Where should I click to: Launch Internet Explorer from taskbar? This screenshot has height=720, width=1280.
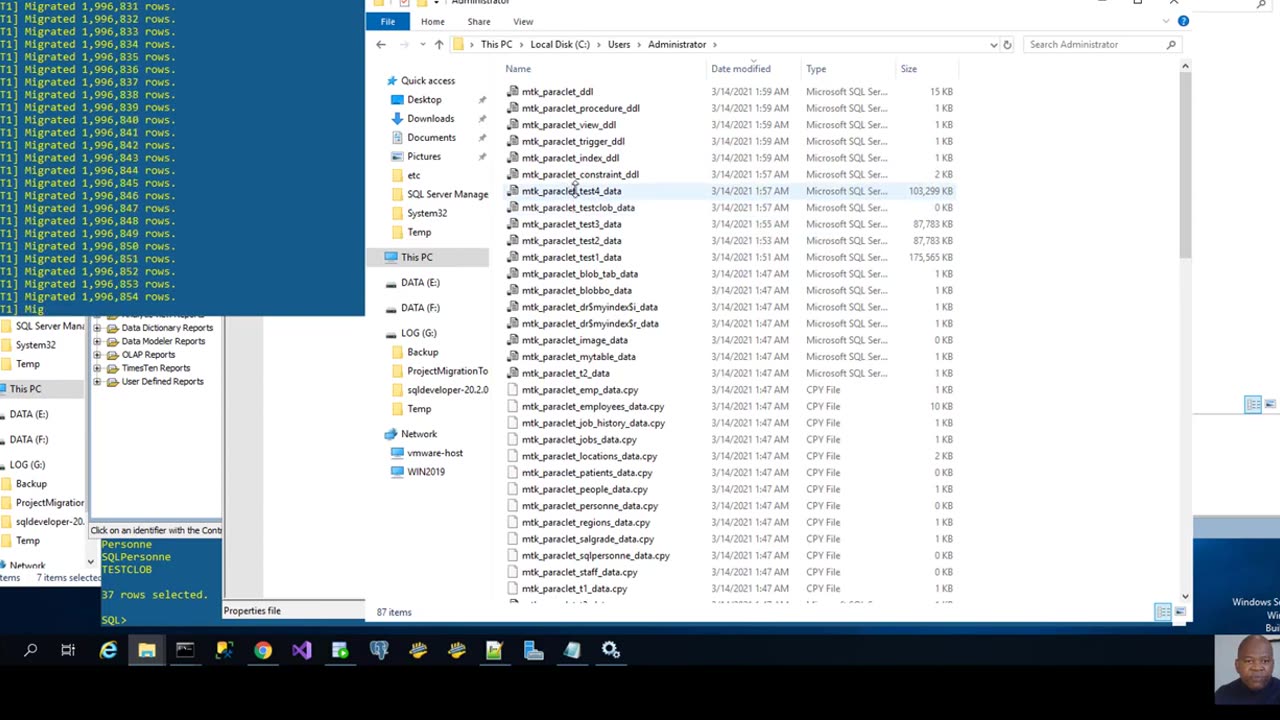click(x=108, y=651)
